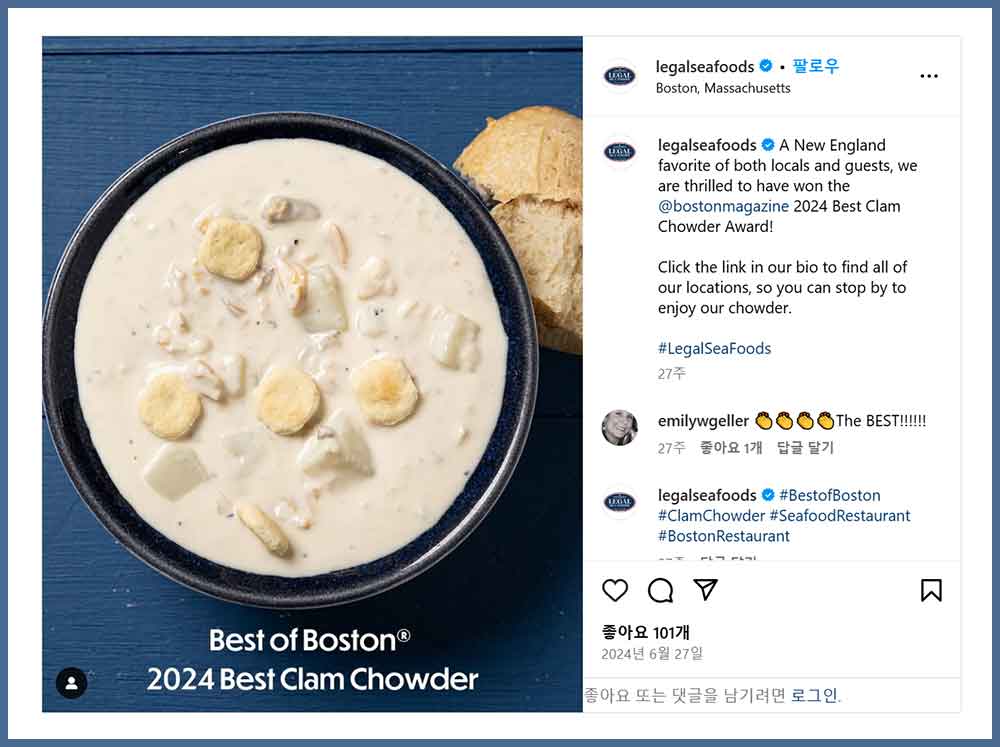The image size is (1000, 747).
Task: Show tagged accounts icon on photo
Action: click(71, 683)
